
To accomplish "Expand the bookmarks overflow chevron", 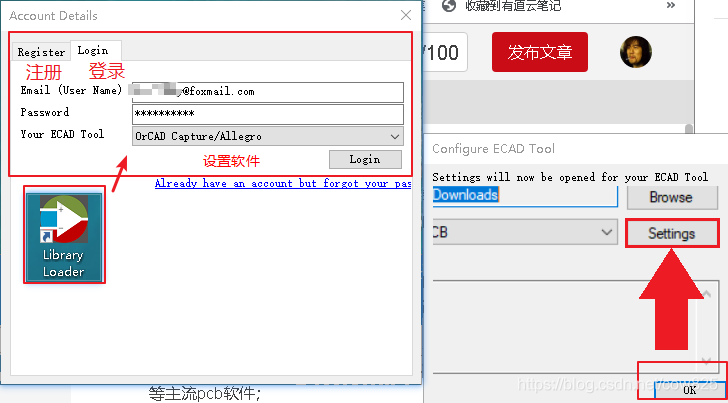I will [x=670, y=5].
